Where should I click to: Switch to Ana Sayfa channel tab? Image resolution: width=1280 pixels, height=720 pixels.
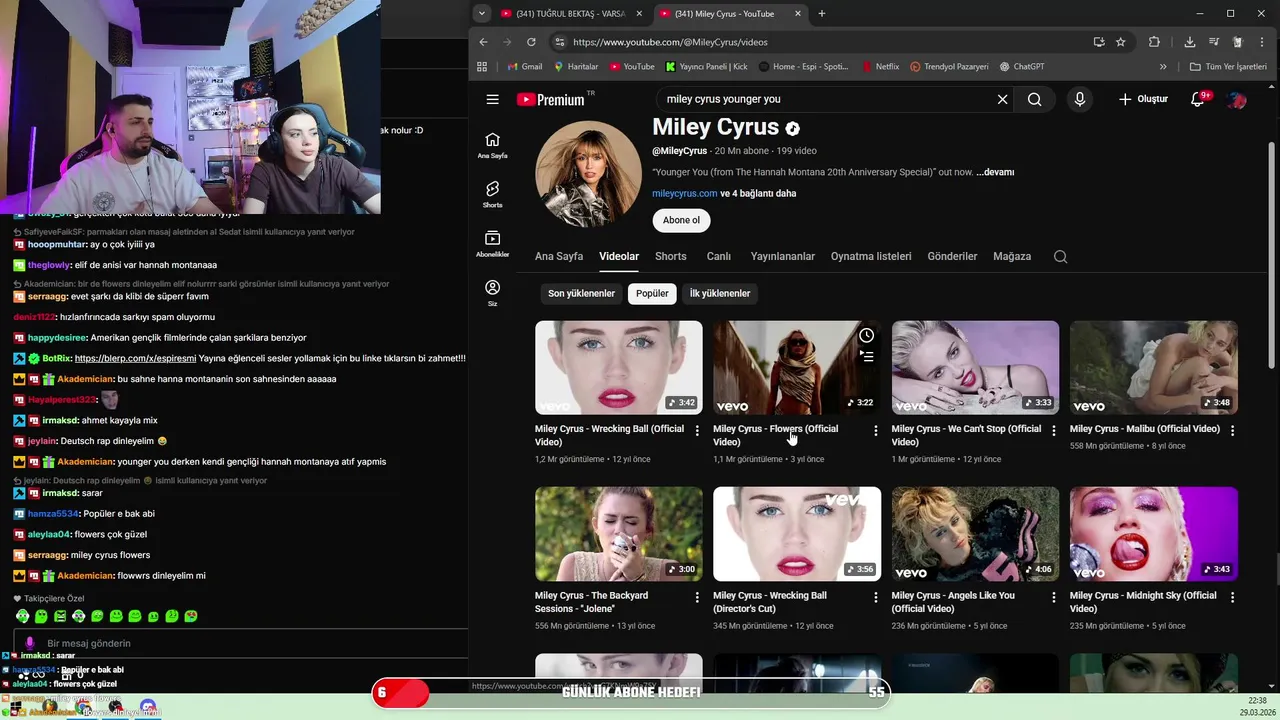(559, 256)
